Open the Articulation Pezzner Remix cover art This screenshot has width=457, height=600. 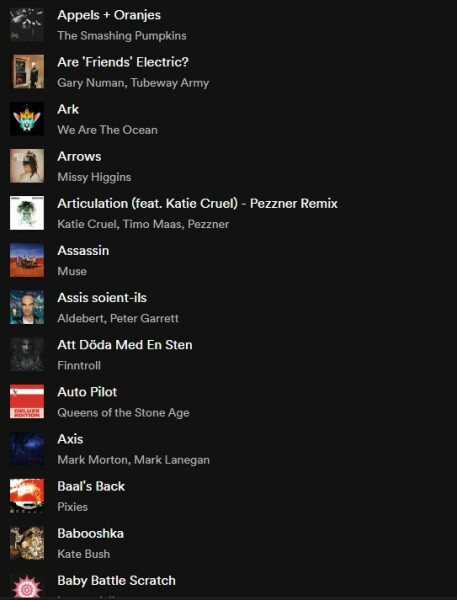pos(27,213)
